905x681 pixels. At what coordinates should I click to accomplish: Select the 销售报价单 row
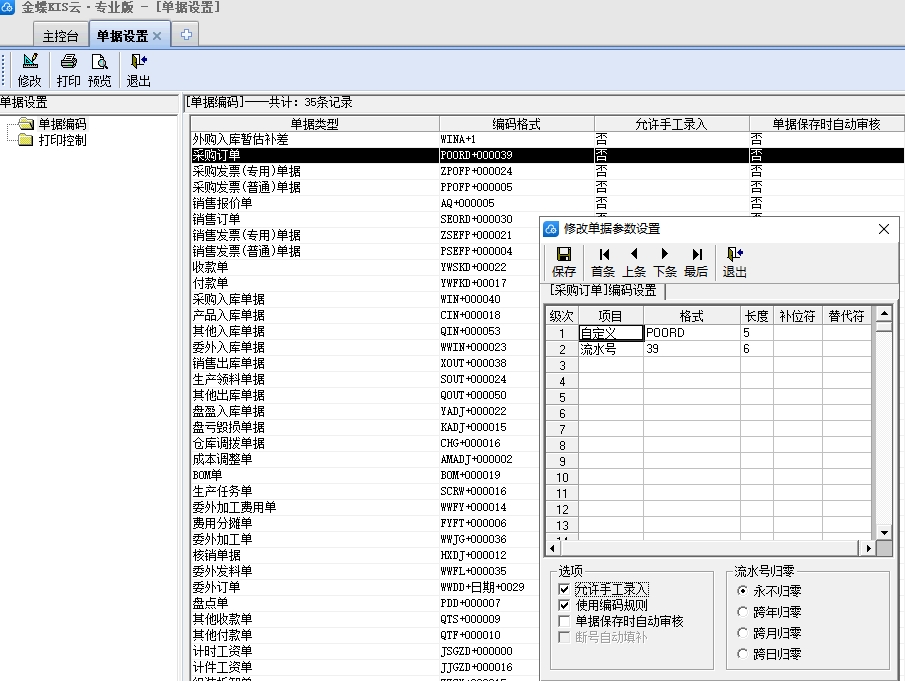pyautogui.click(x=547, y=203)
